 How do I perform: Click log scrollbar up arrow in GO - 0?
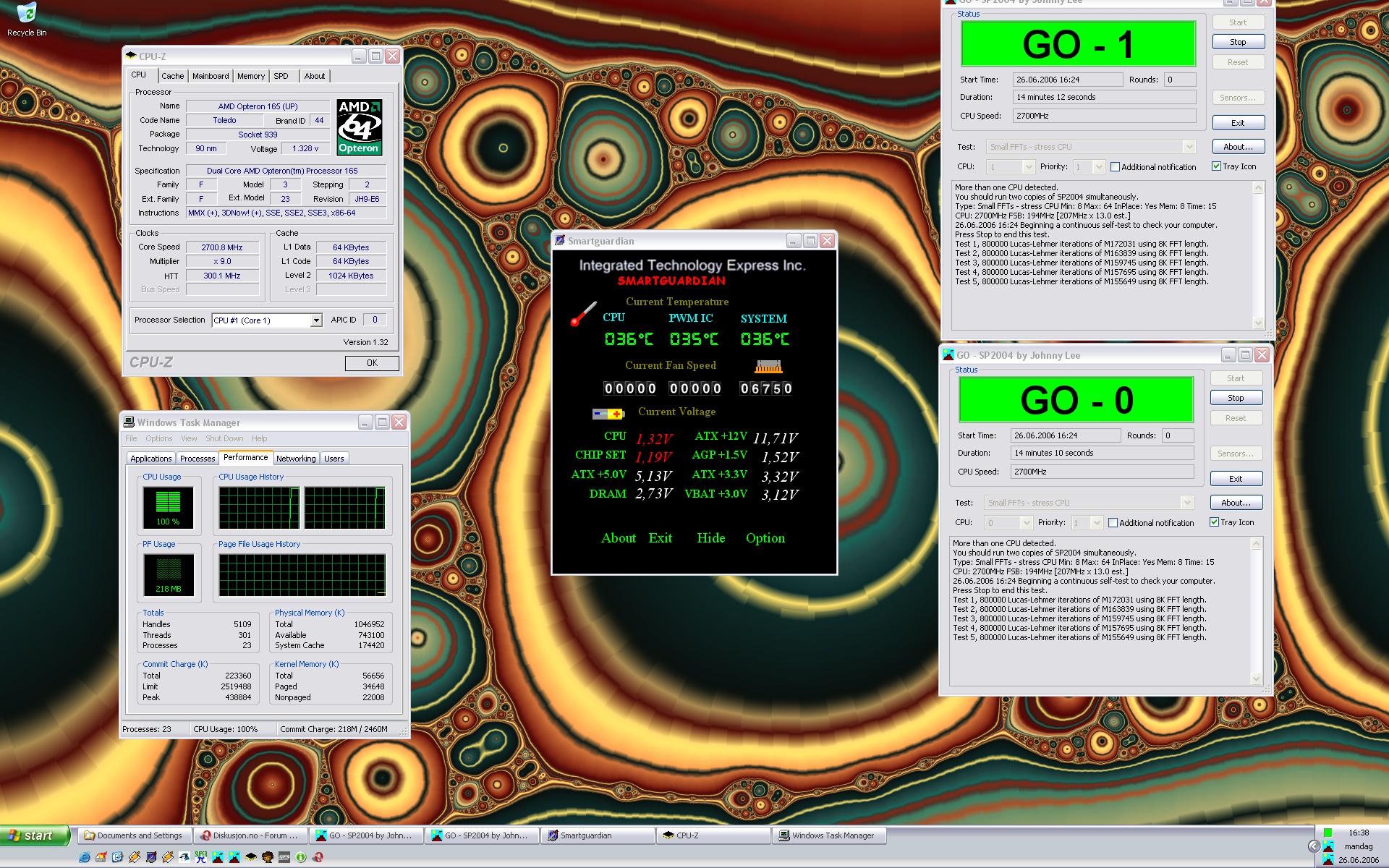pos(1256,543)
